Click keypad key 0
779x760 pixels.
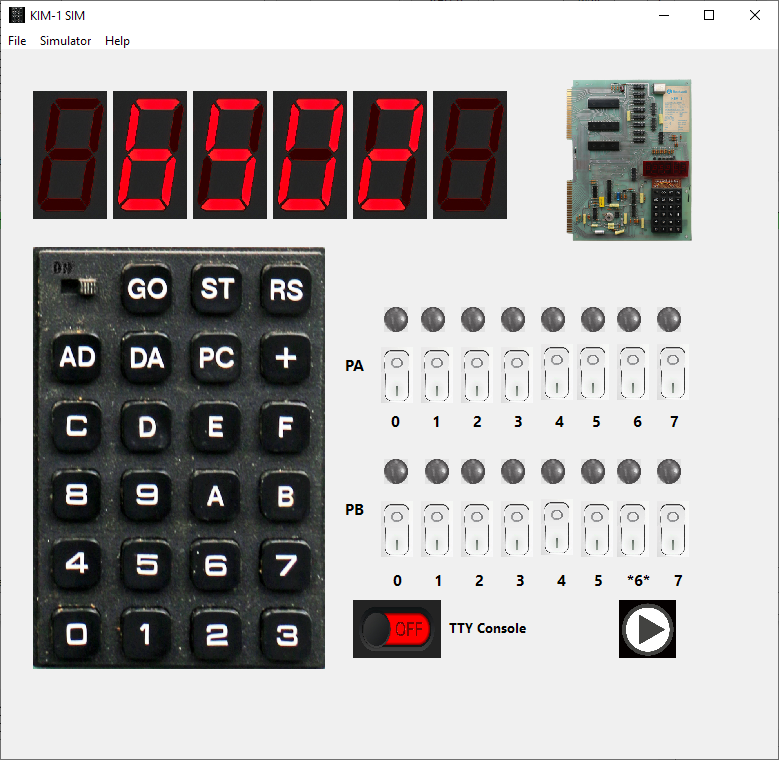[77, 634]
